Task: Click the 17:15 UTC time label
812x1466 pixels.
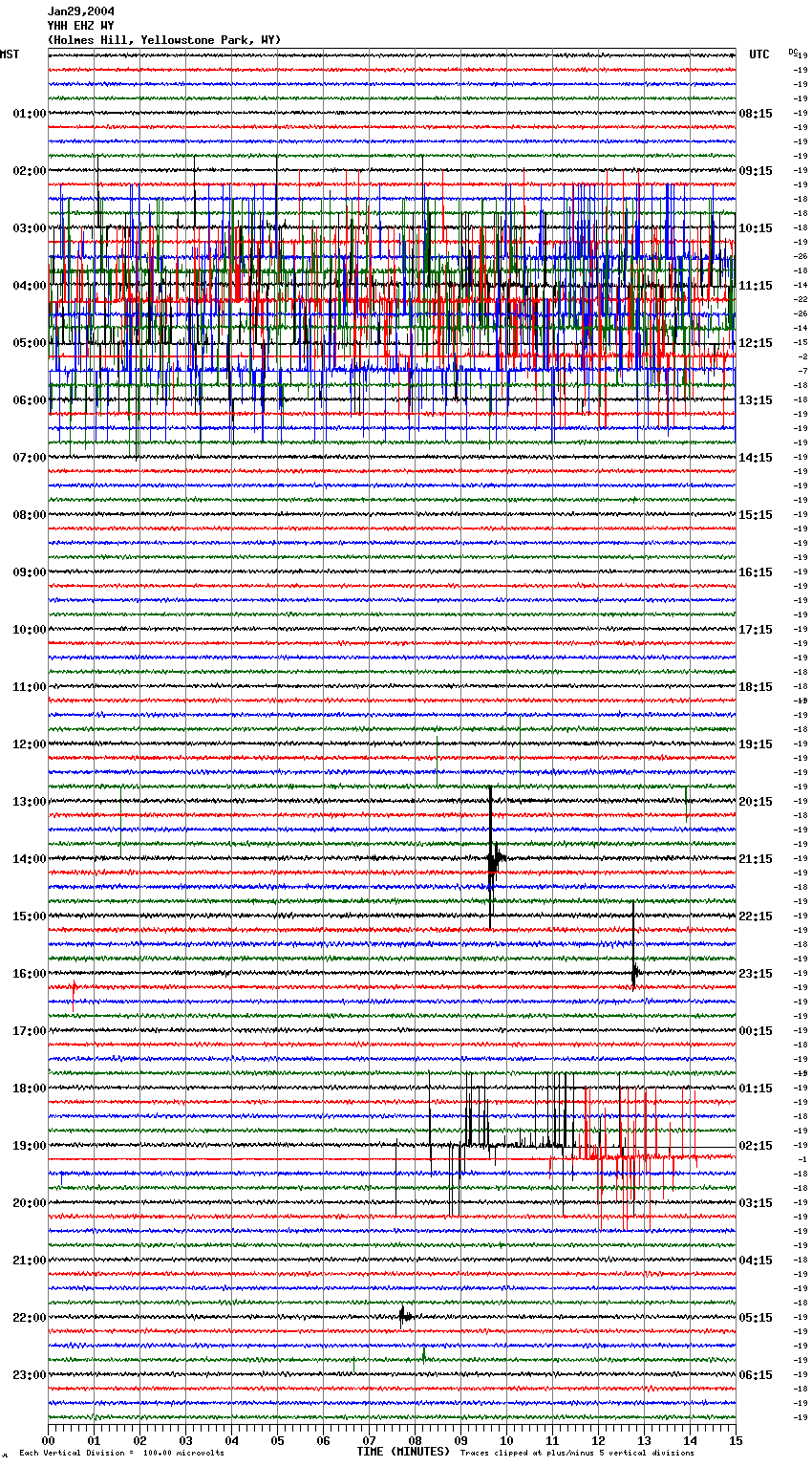Action: point(756,630)
